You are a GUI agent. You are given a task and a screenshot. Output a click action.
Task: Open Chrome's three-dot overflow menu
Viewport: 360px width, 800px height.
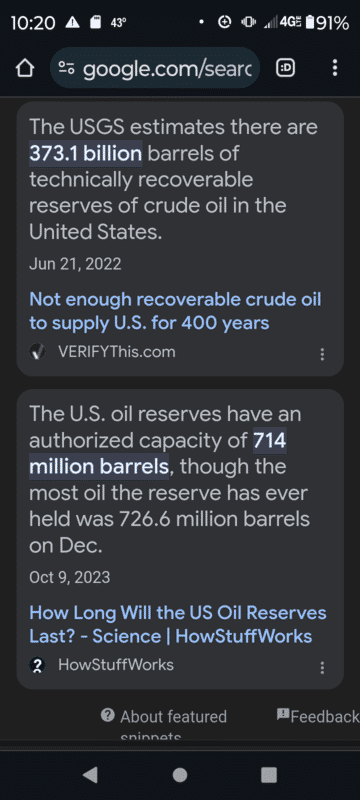pos(335,68)
